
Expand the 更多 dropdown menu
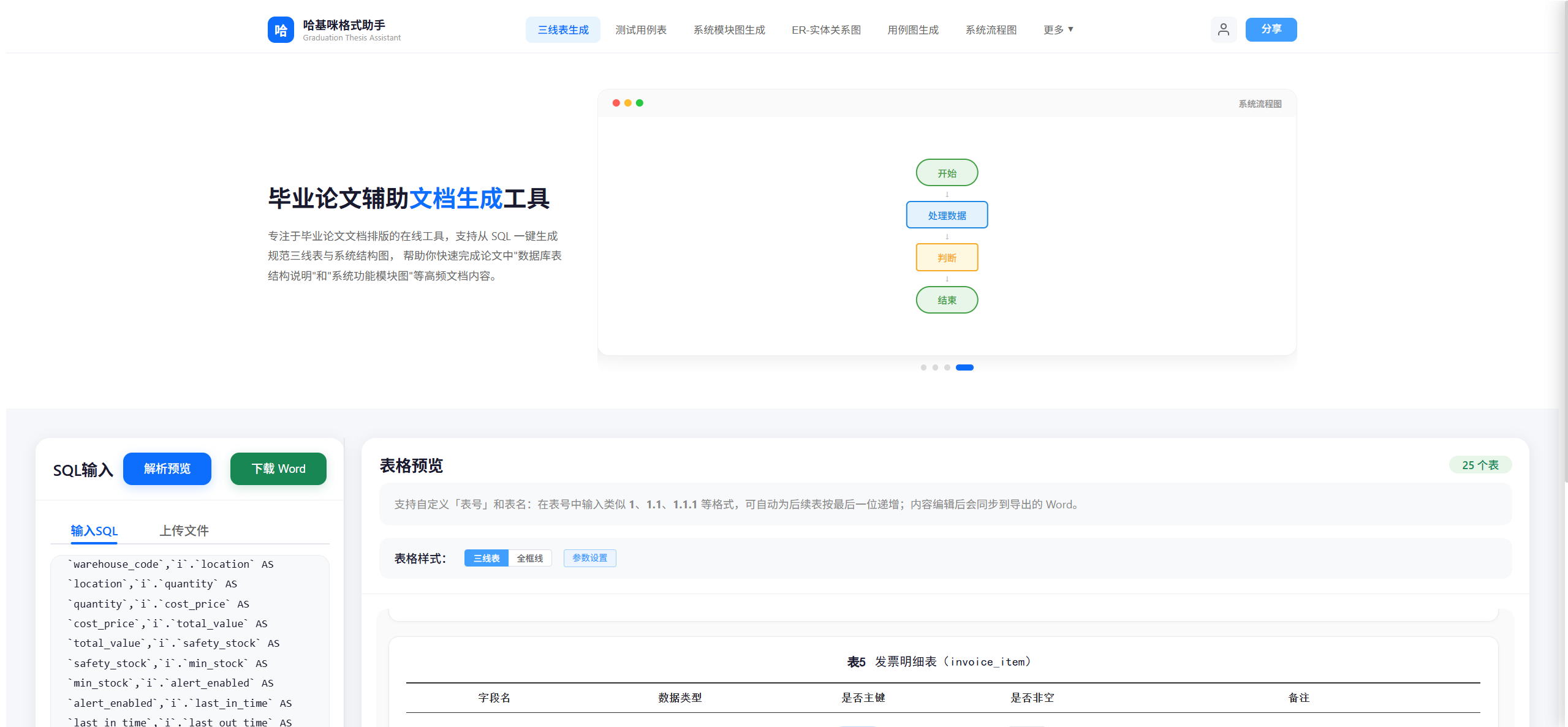pos(1058,29)
